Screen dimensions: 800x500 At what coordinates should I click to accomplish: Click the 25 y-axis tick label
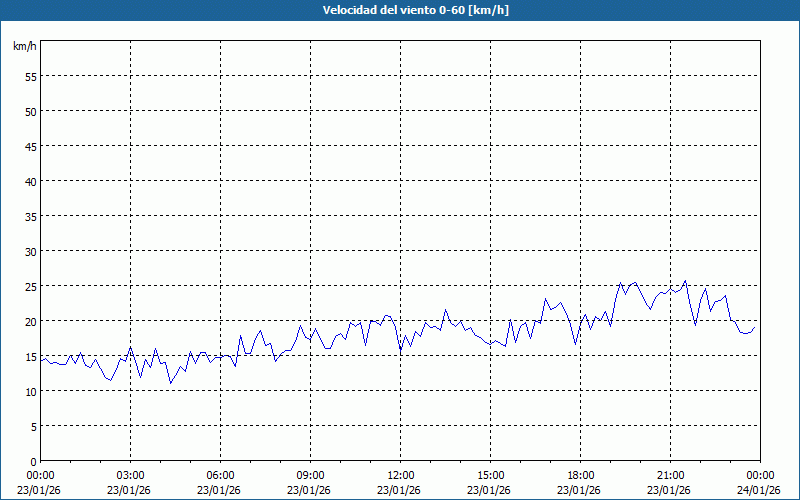tap(30, 286)
